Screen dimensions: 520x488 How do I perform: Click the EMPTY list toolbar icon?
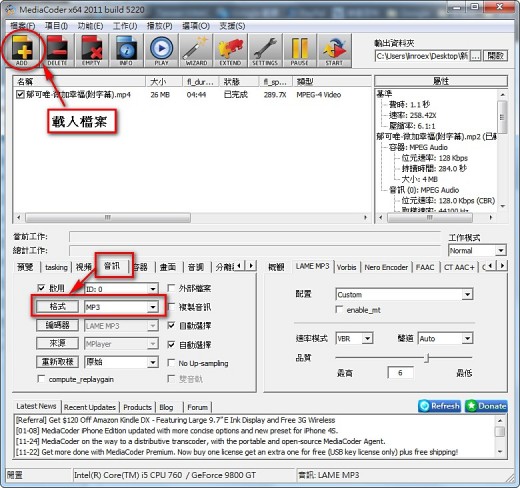tap(92, 50)
